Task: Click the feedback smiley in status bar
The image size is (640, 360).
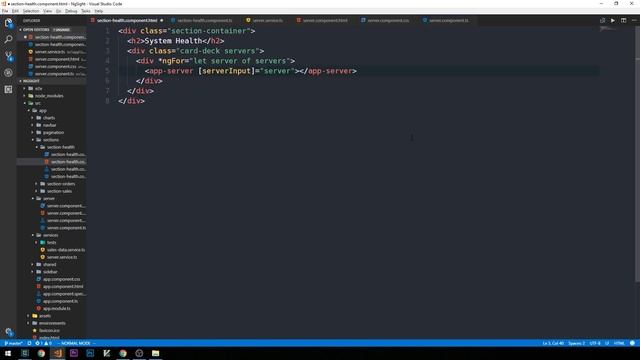Action: click(x=632, y=343)
